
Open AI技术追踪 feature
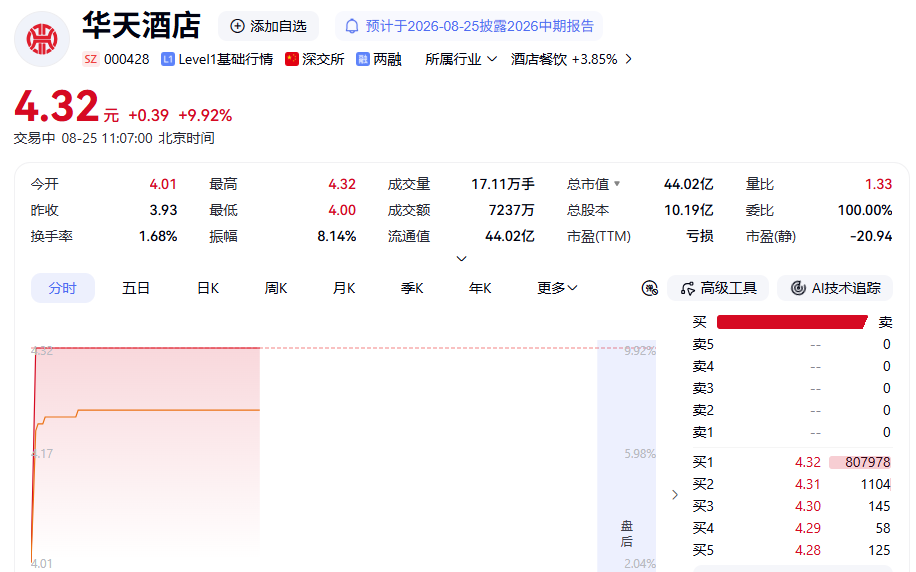click(x=835, y=288)
